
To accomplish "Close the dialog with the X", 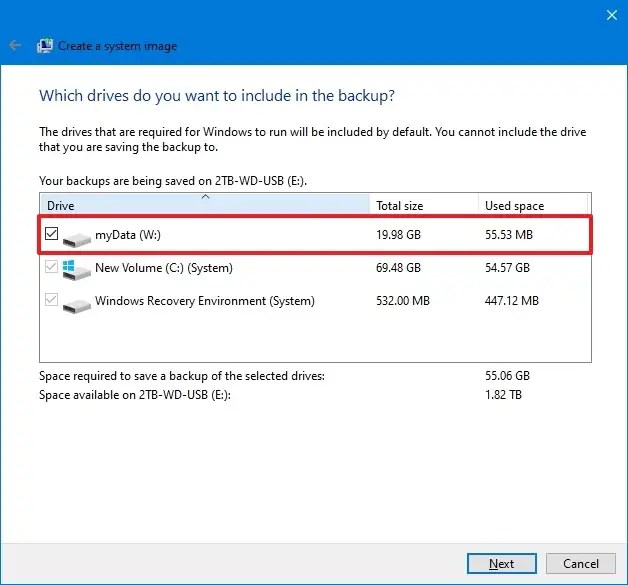I will pos(612,15).
